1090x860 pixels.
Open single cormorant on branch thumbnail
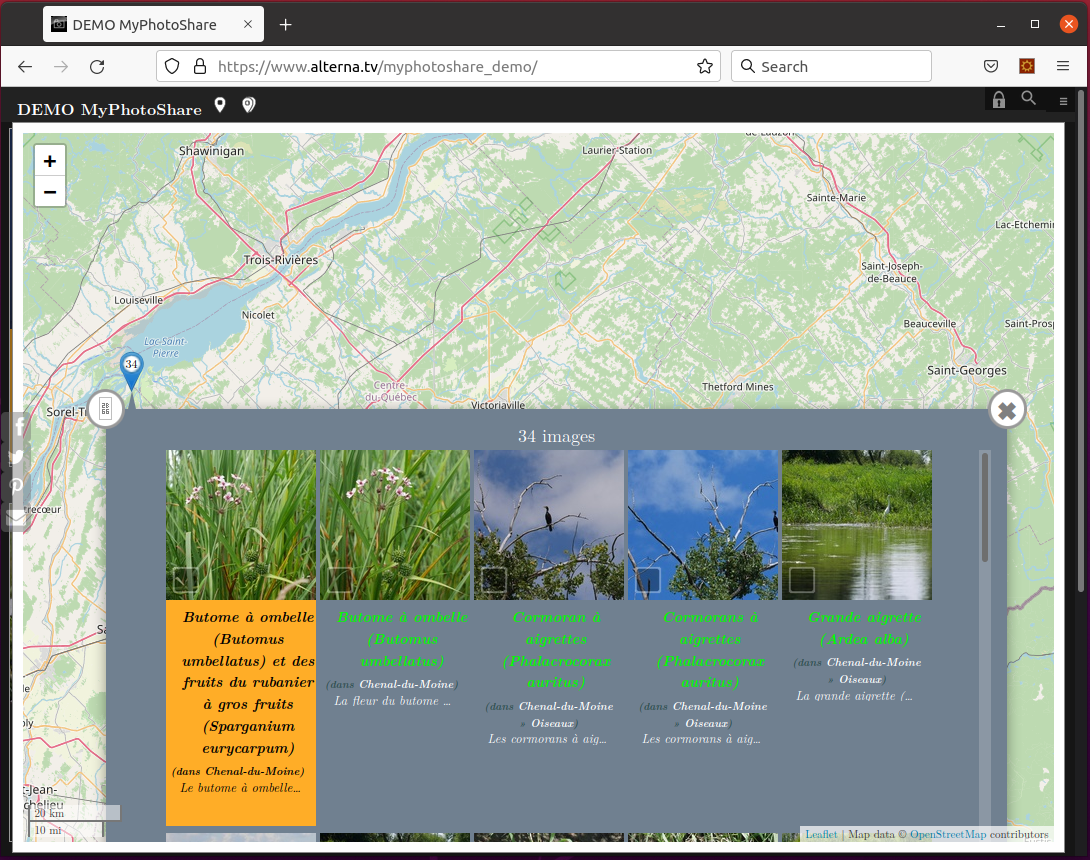tap(549, 525)
